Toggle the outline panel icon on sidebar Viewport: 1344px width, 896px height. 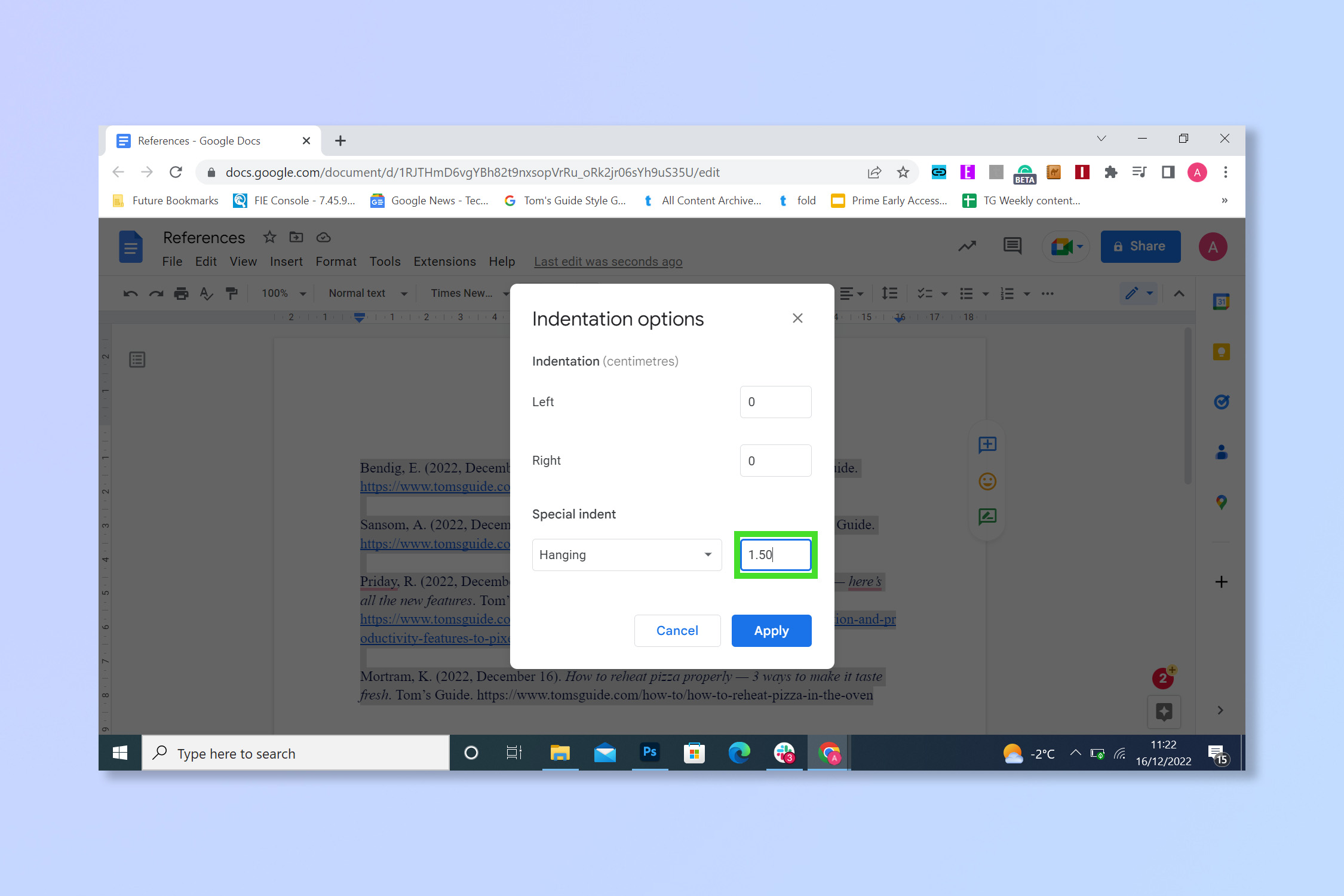coord(137,359)
